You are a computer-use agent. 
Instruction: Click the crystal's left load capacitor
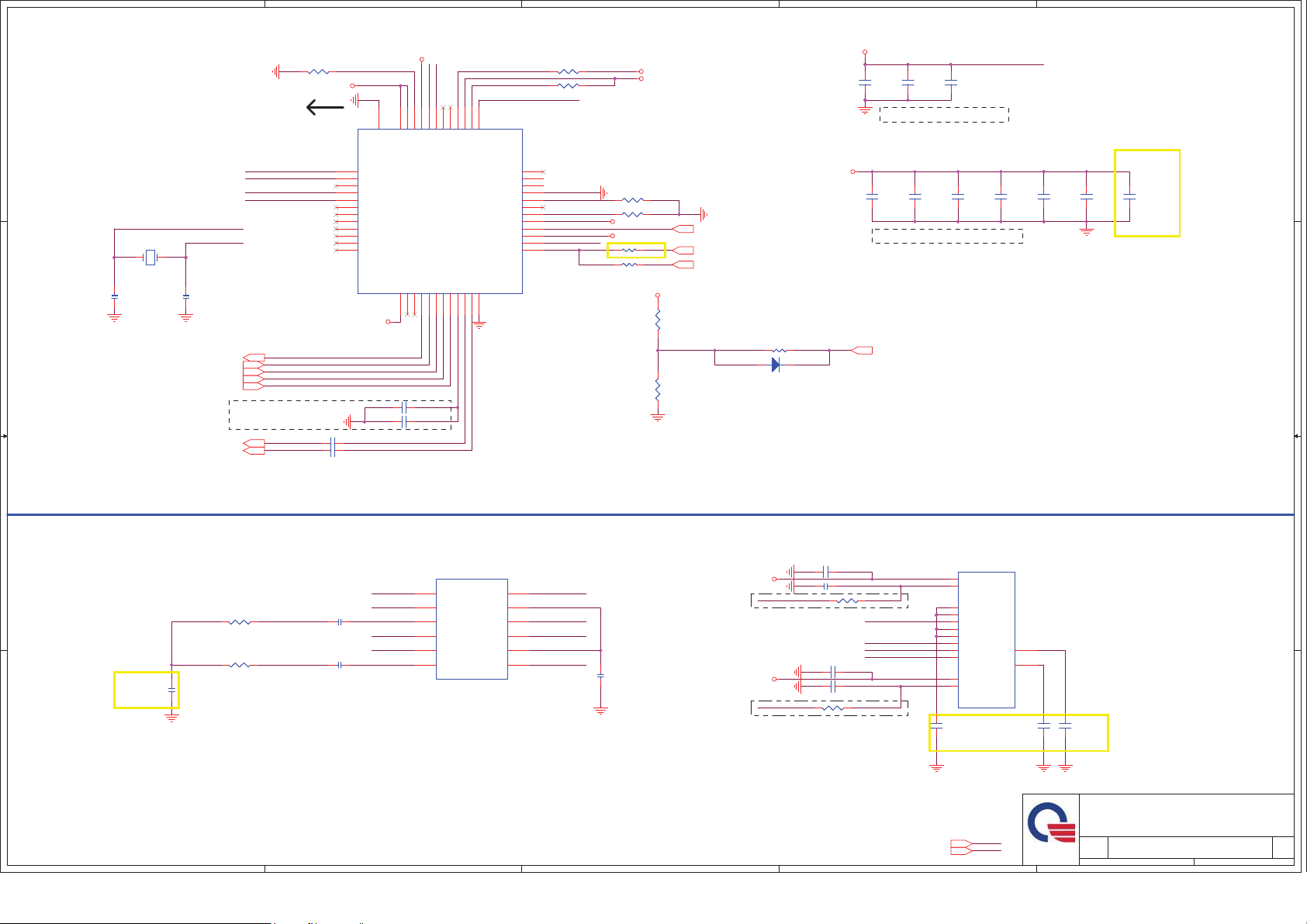[115, 296]
